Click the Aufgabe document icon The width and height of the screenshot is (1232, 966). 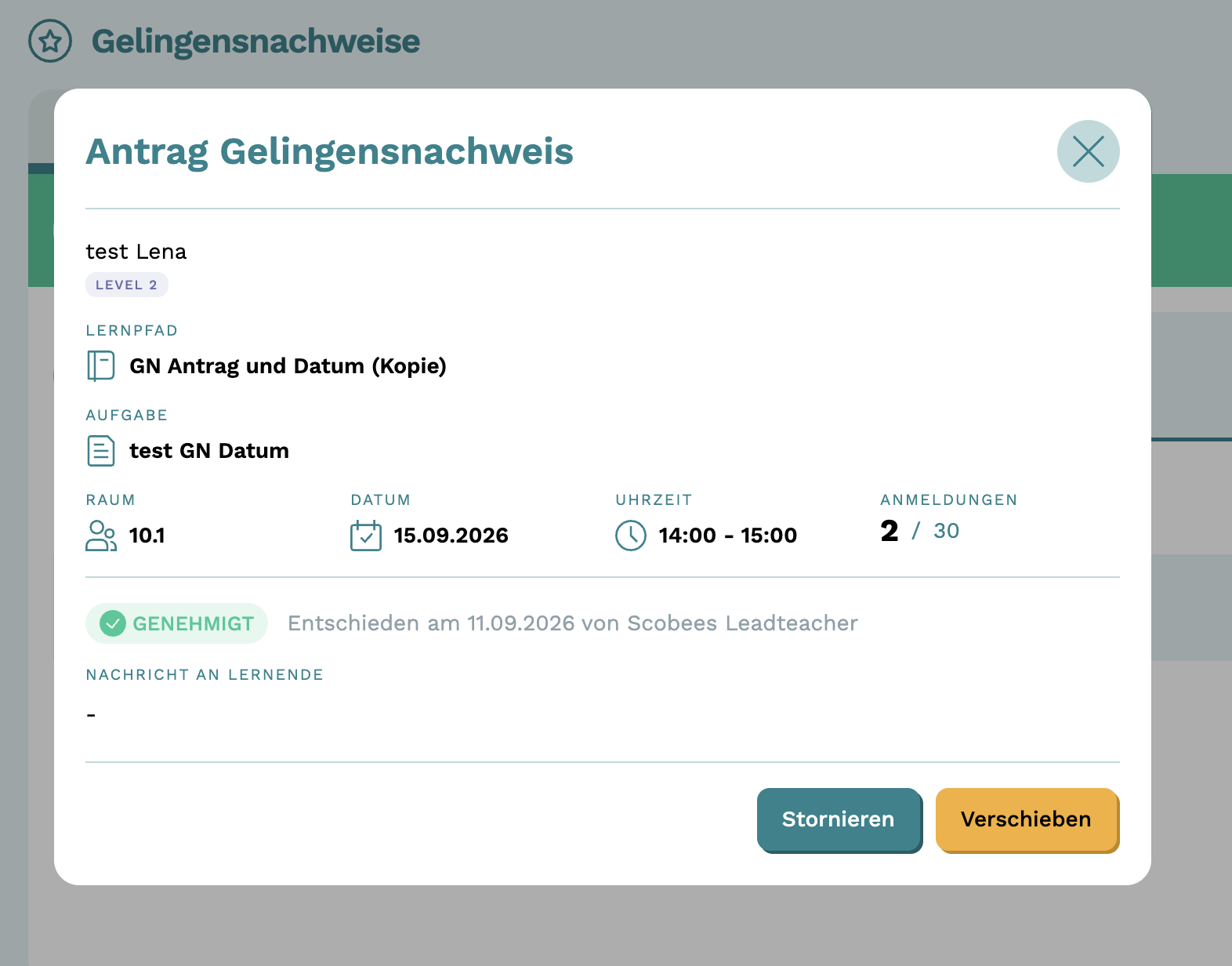point(101,451)
